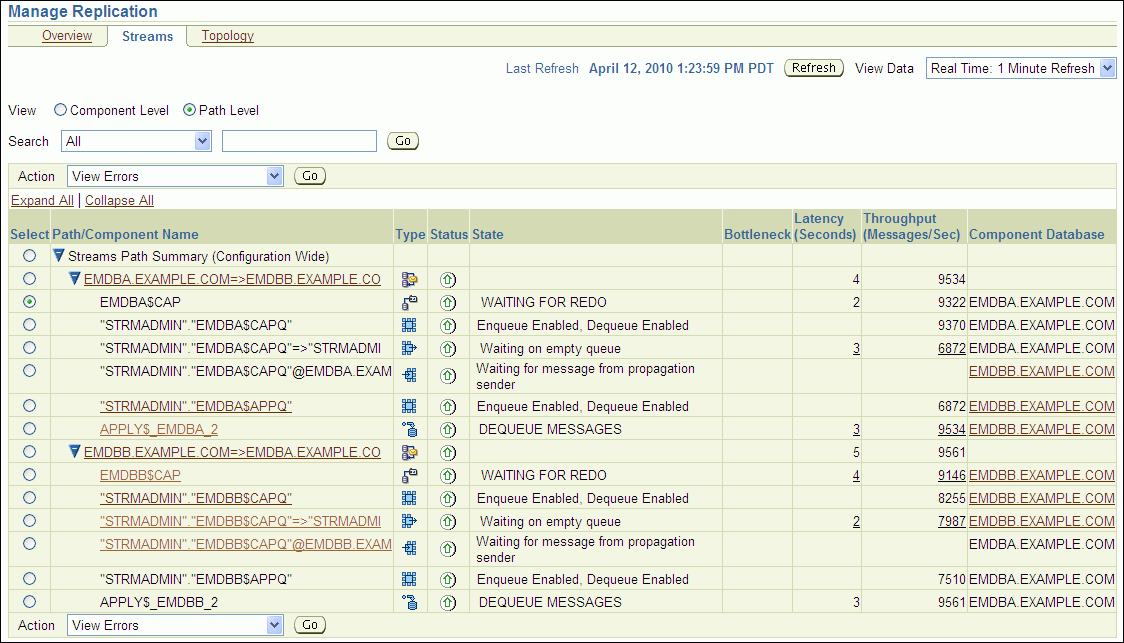1124x643 pixels.
Task: Click the propagation type icon in Waiting on empty queue EMDBB row
Action: 408,521
